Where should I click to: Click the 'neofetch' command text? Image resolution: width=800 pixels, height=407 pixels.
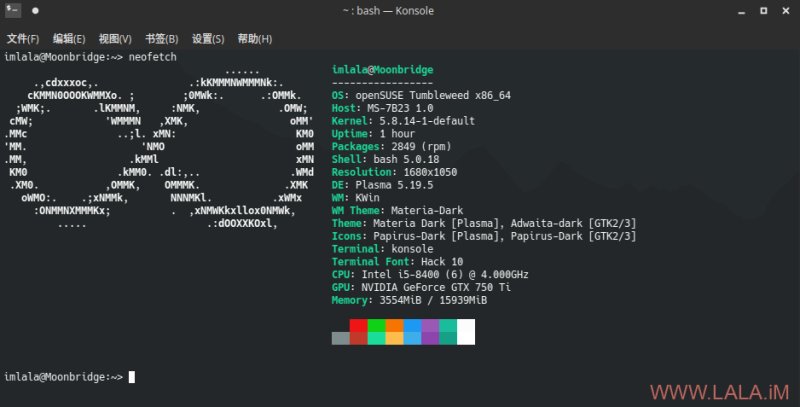tap(153, 57)
